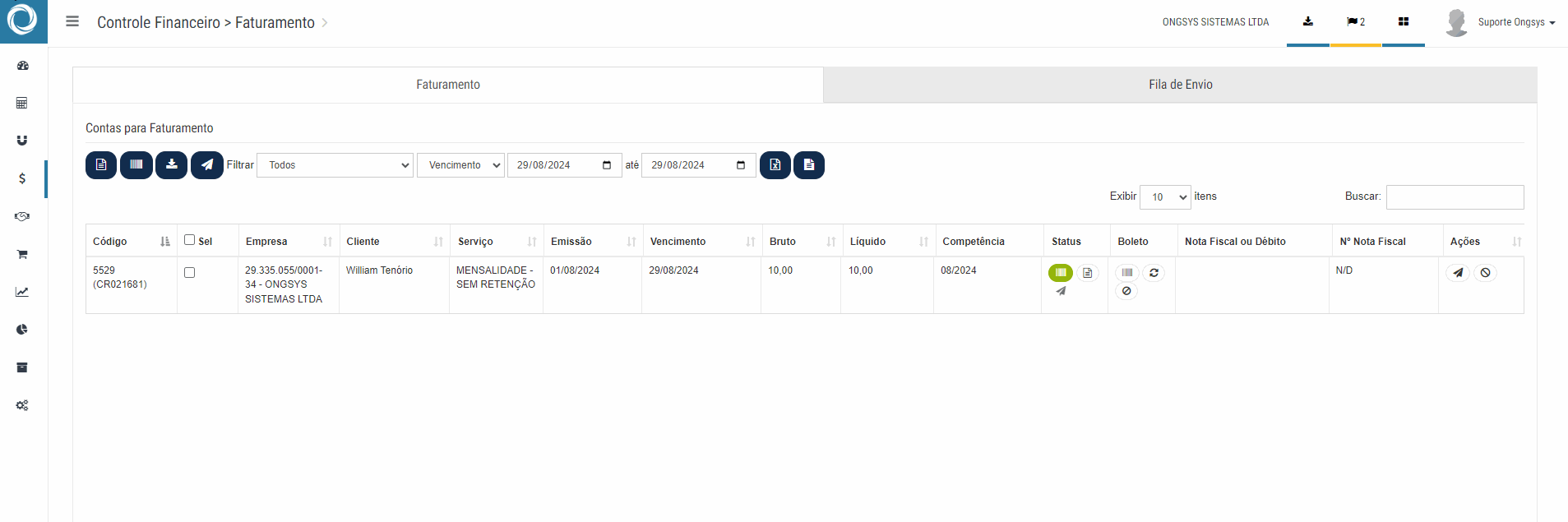
Task: Click the send paper plane icon in Ações column
Action: [1458, 273]
